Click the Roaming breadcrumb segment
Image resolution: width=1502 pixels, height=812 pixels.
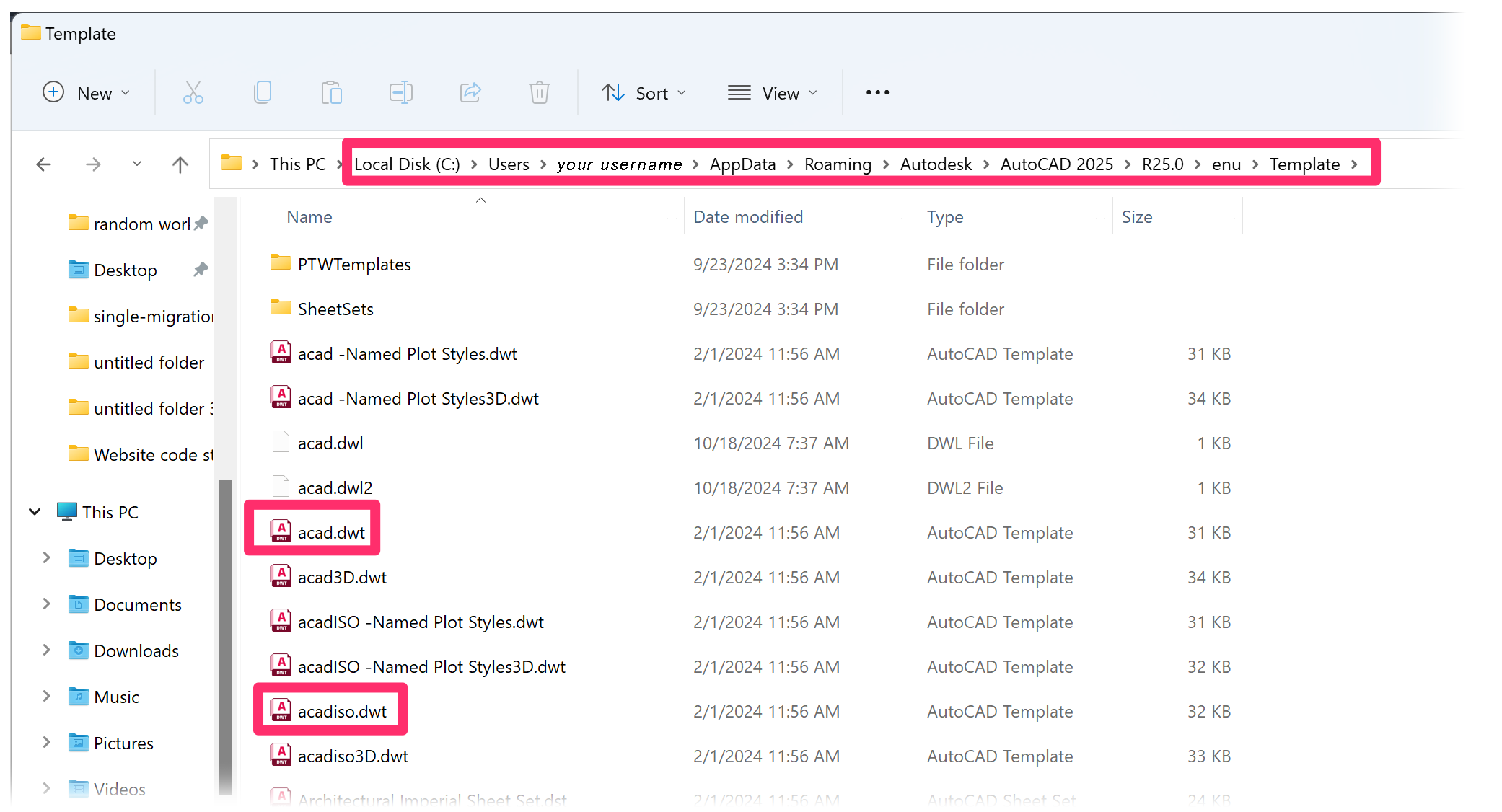click(838, 164)
